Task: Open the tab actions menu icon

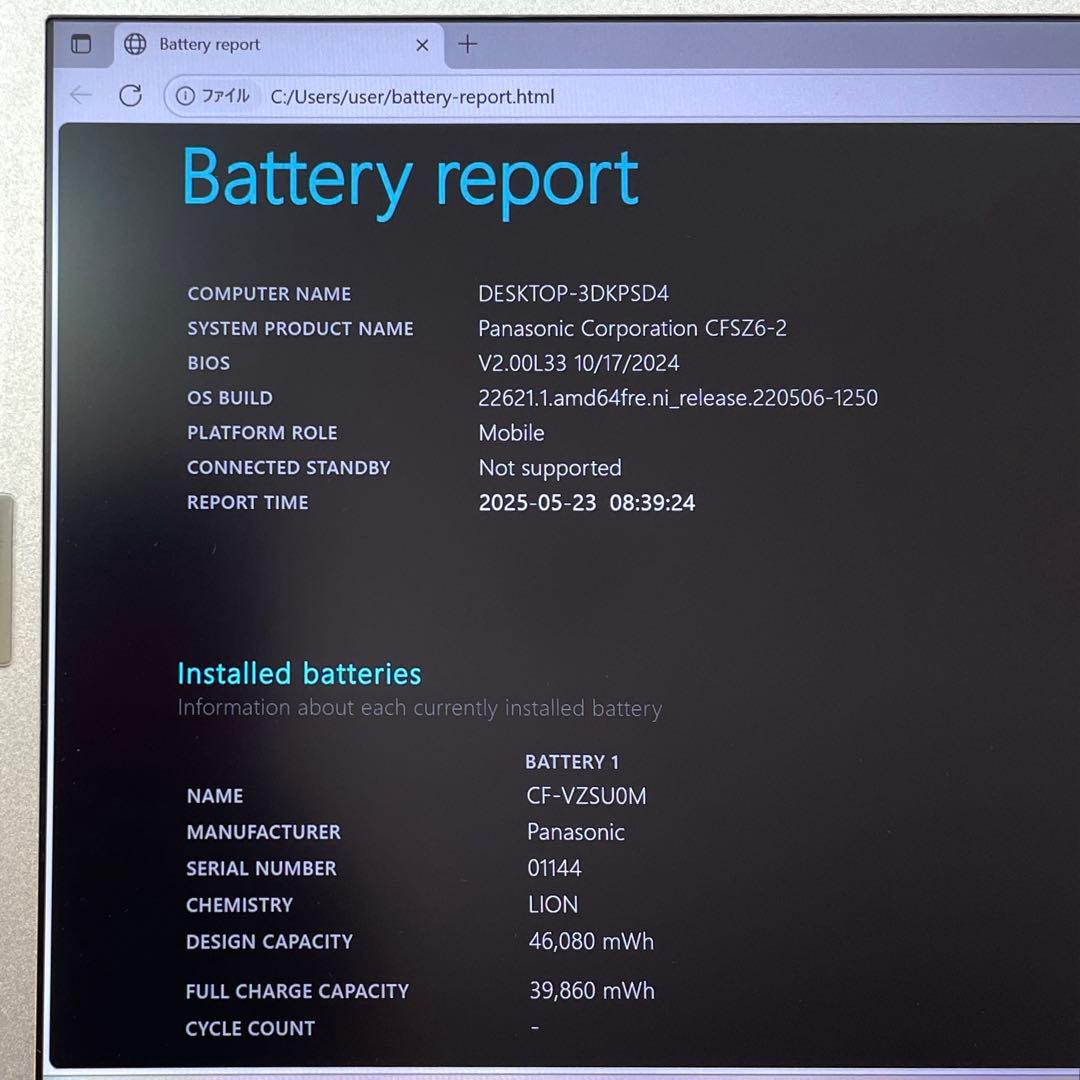Action: click(81, 44)
